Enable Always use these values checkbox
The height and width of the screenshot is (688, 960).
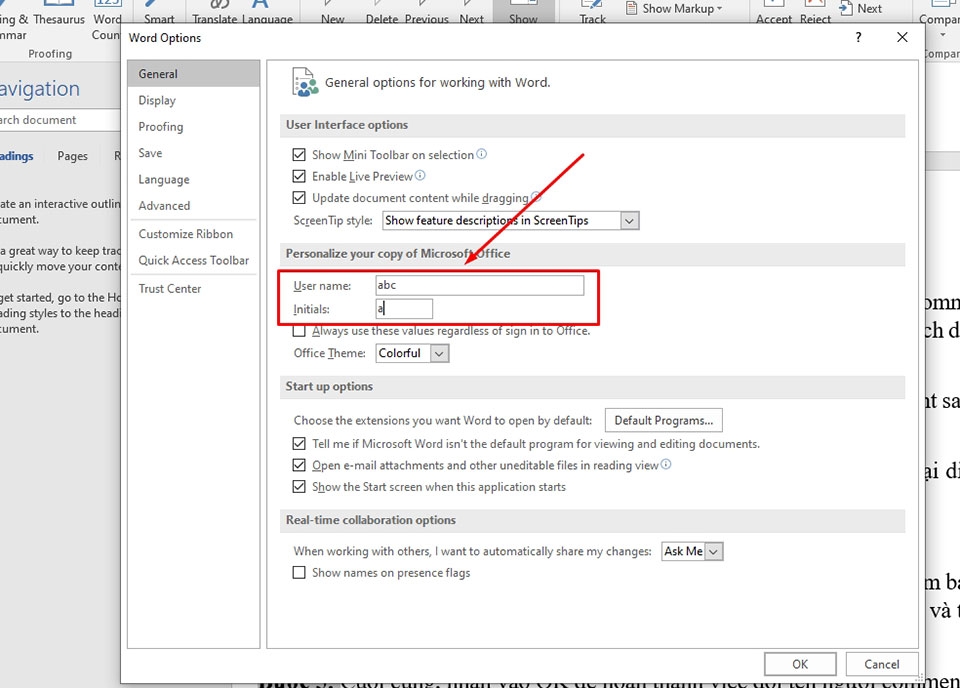click(299, 331)
